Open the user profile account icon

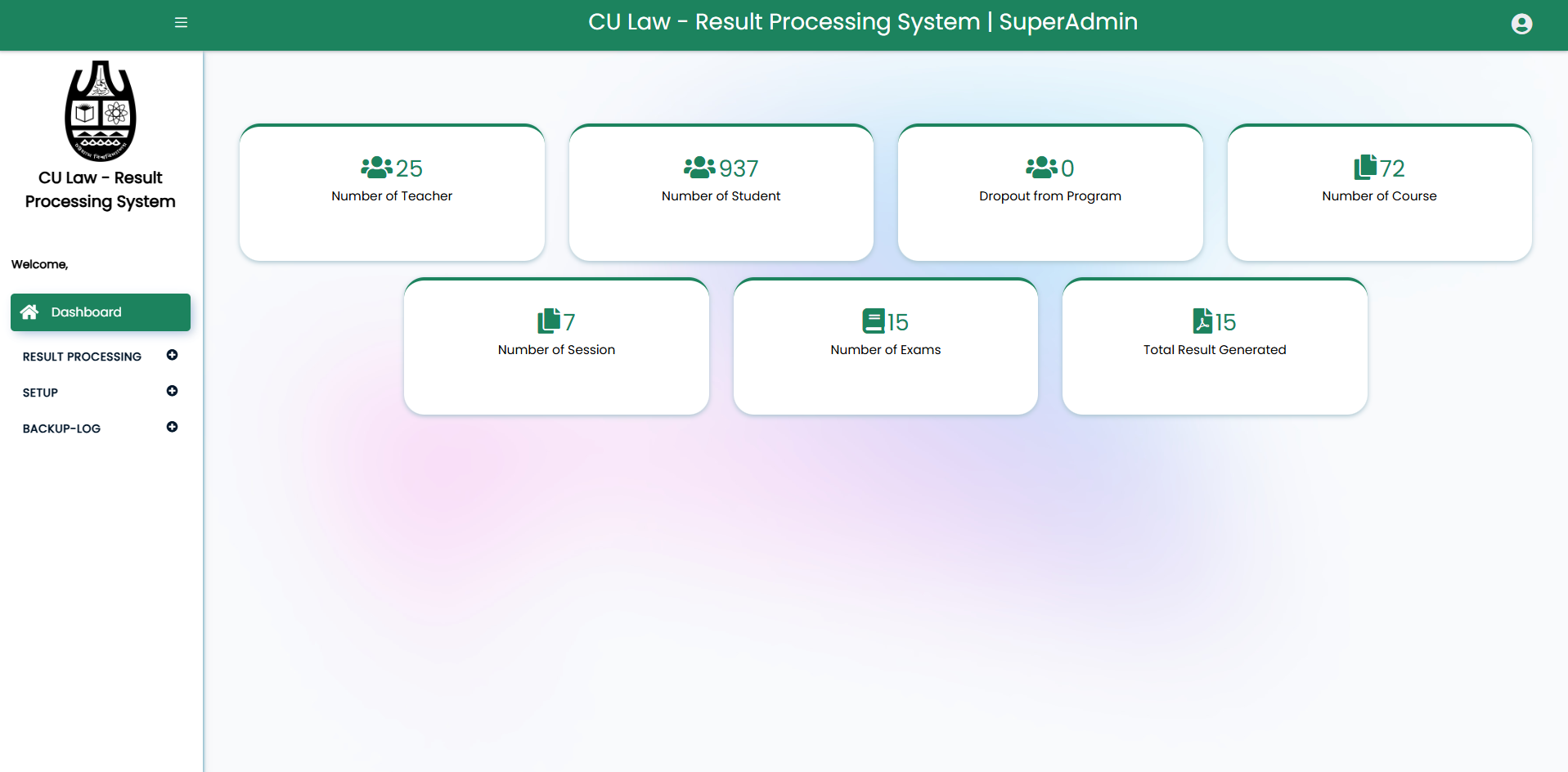[x=1521, y=24]
